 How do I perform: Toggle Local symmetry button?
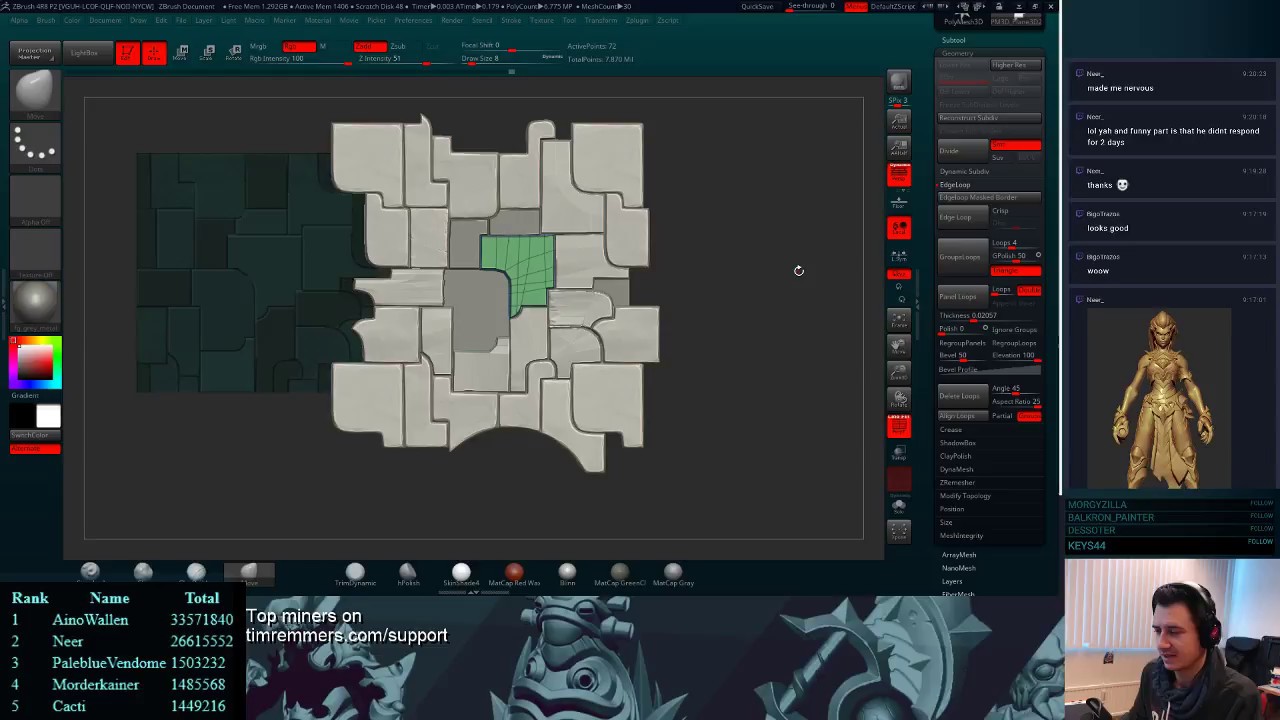click(x=899, y=228)
